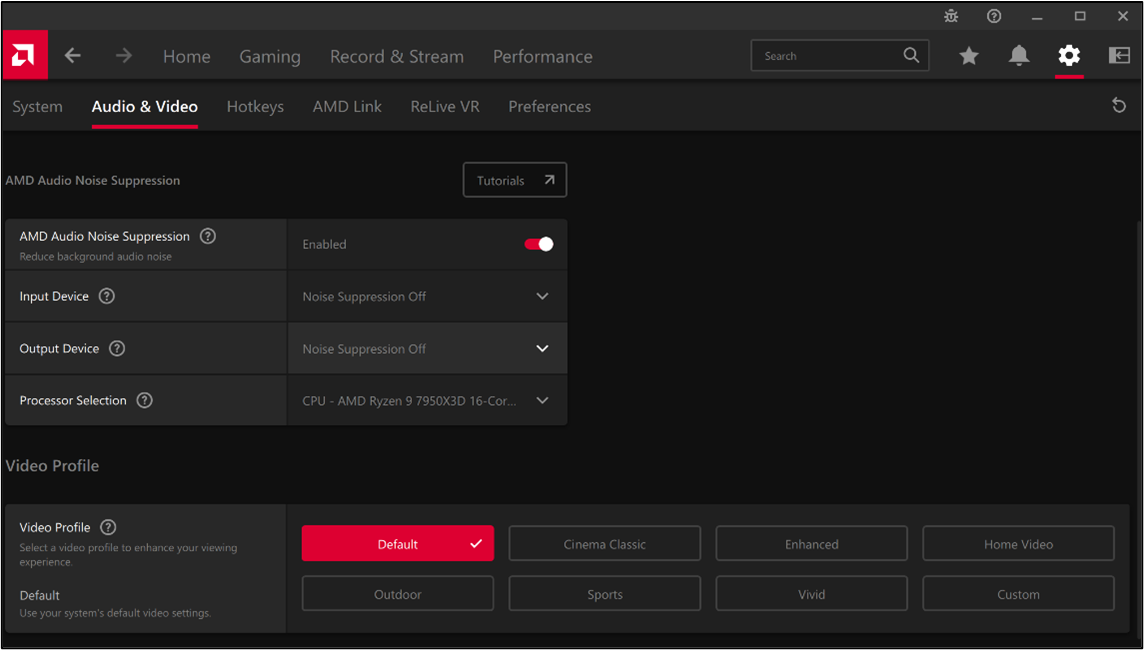Select the Cinema Classic video profile

coord(605,543)
